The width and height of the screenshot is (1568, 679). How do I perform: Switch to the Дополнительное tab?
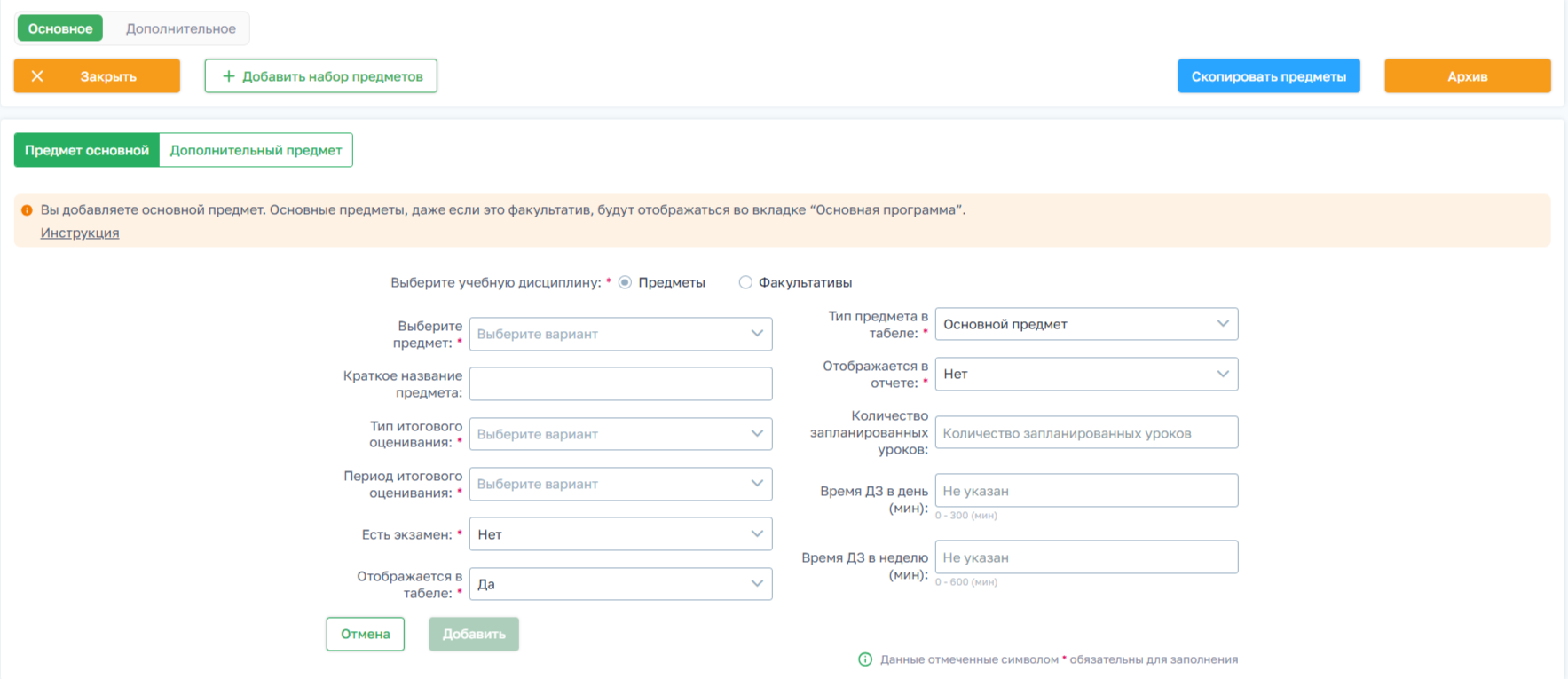(x=181, y=28)
